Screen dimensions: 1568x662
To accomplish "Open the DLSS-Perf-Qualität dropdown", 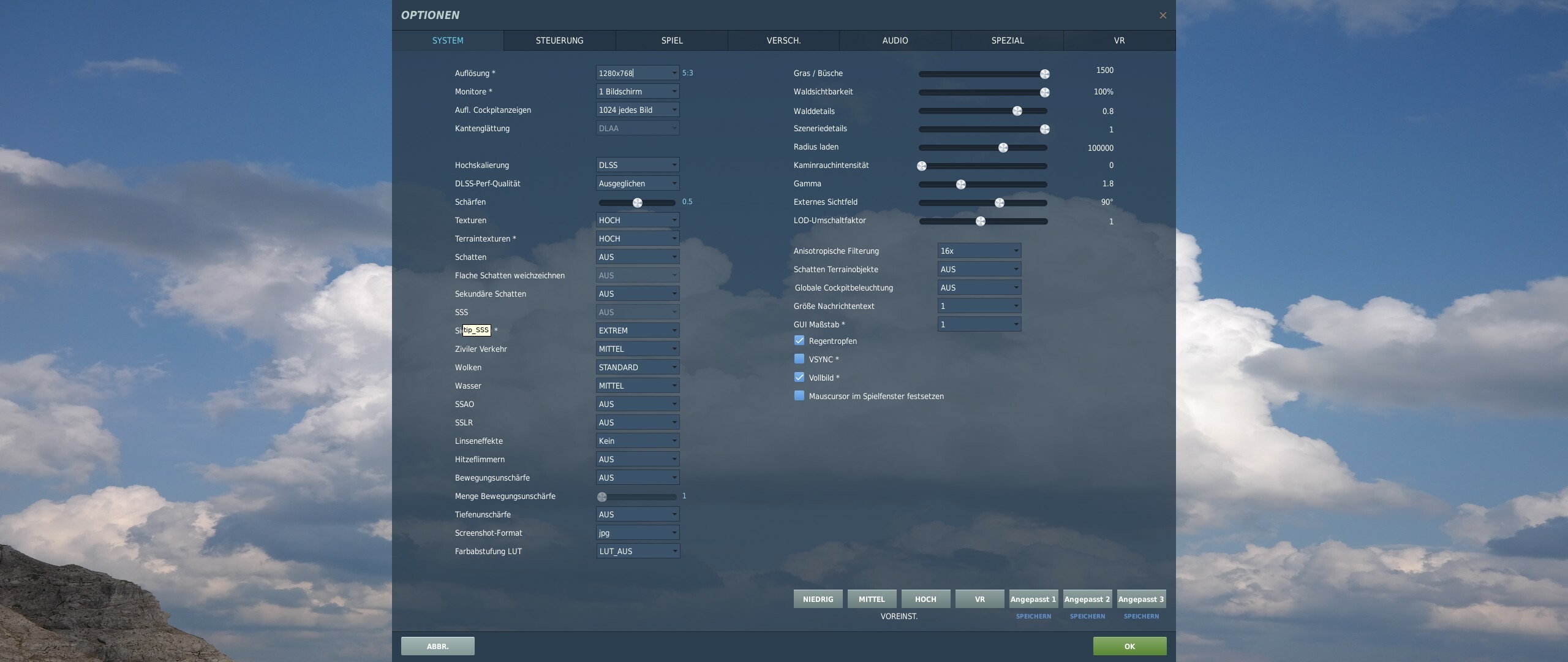I will click(638, 183).
